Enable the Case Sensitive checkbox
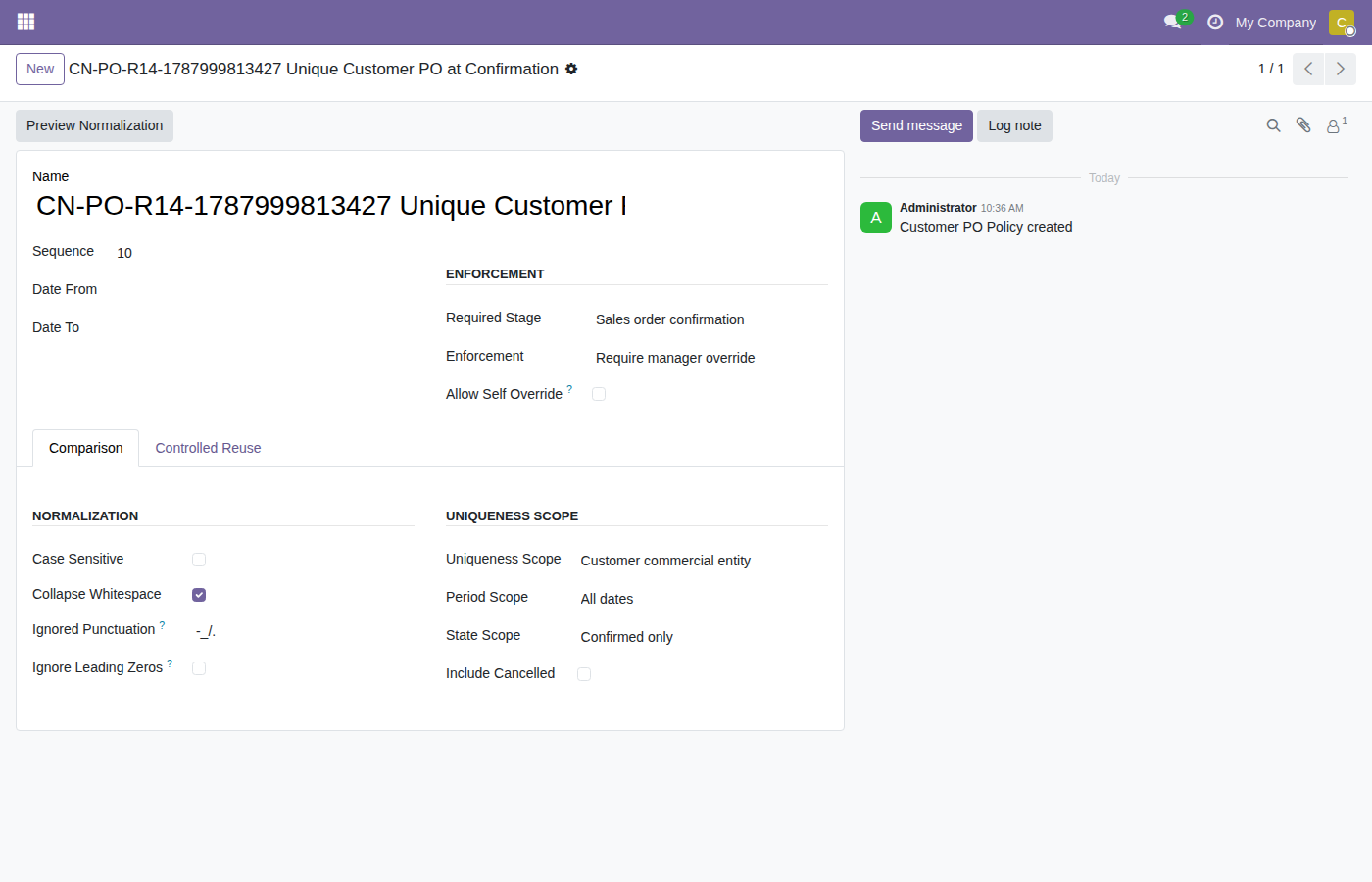The width and height of the screenshot is (1372, 882). [x=199, y=560]
